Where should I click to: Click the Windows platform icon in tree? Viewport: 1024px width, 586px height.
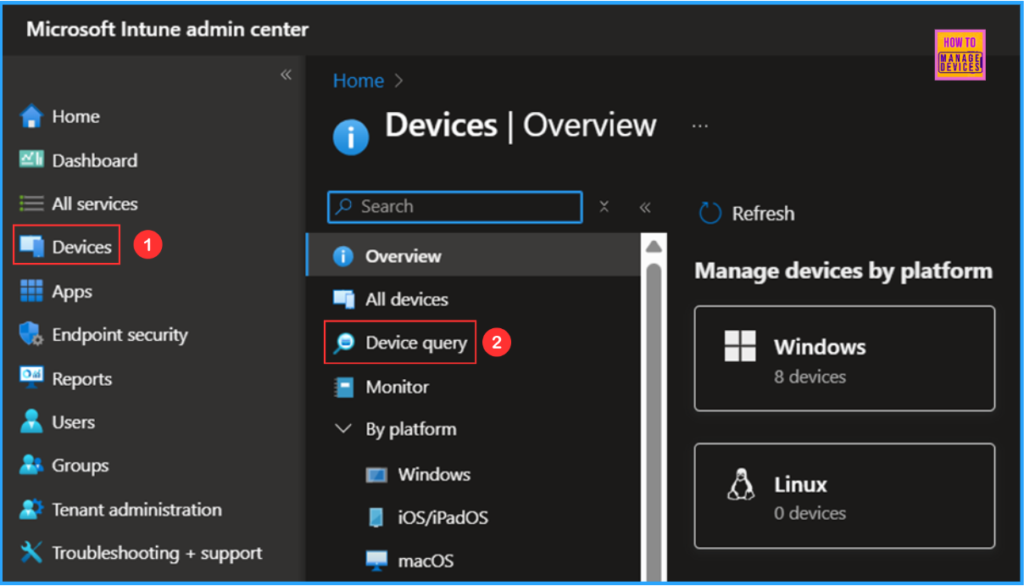pos(376,474)
